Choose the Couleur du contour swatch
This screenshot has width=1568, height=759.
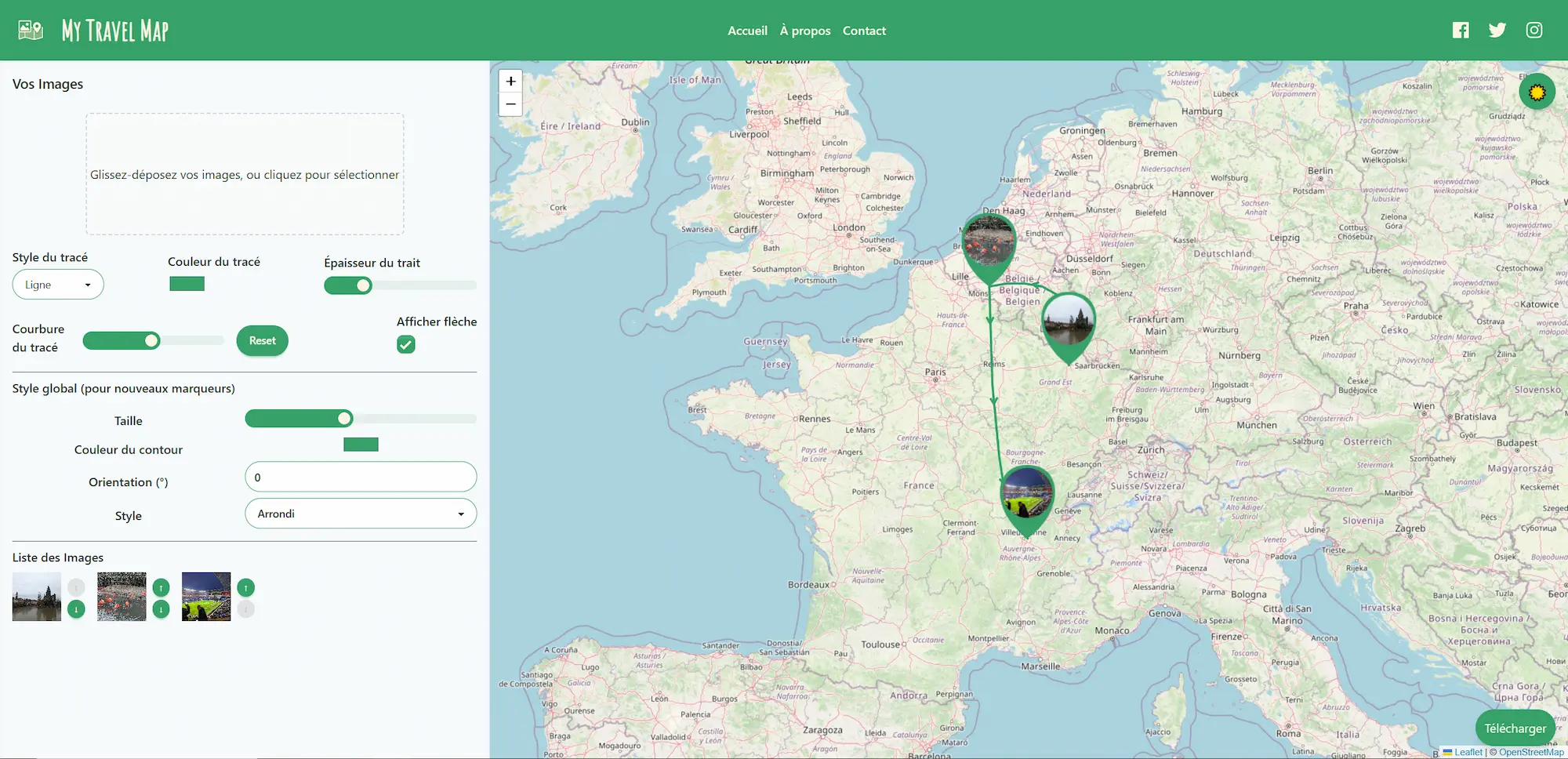(x=361, y=445)
